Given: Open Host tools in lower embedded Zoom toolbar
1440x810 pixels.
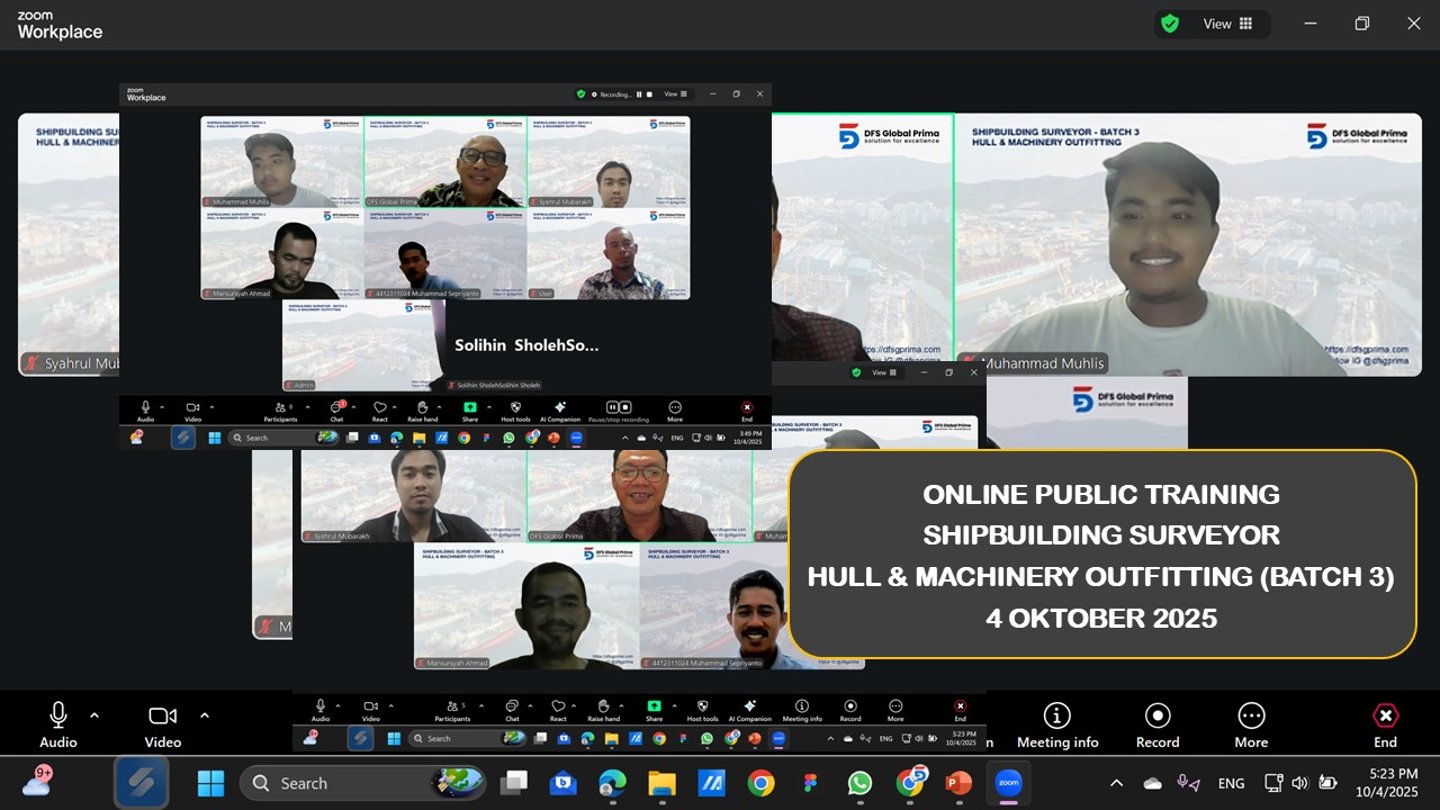Looking at the screenshot, I should [x=702, y=710].
